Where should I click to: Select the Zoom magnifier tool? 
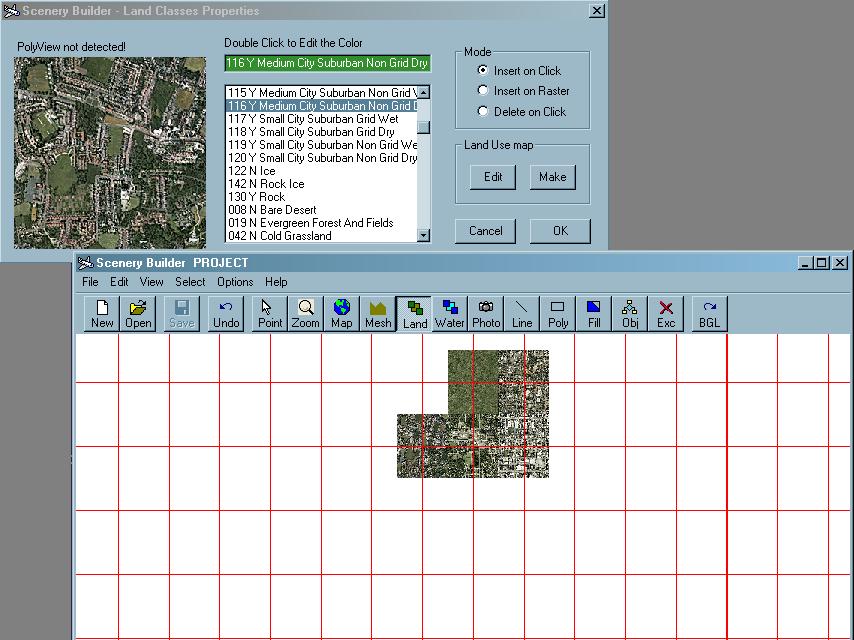(x=305, y=313)
